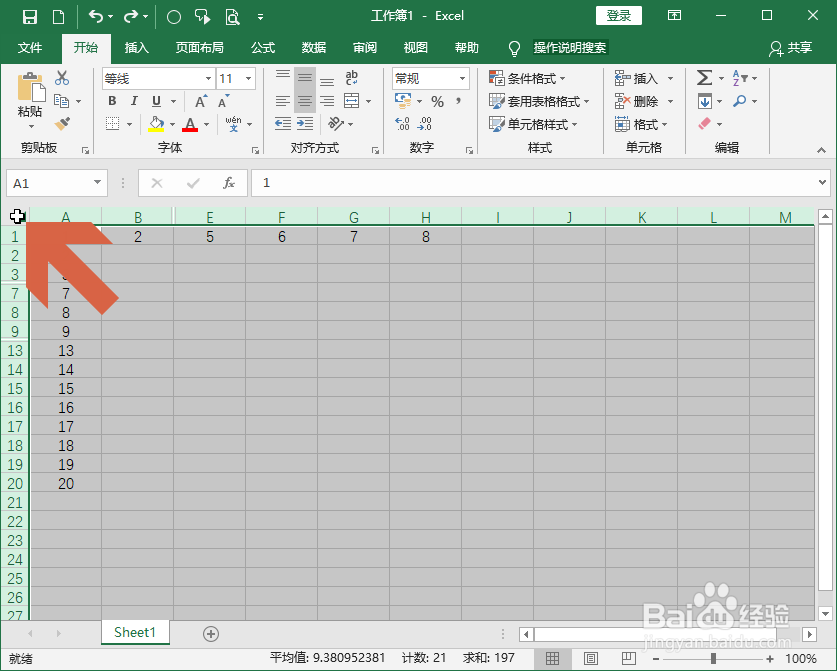Viewport: 837px width, 671px height.
Task: Set middle vertical alignment
Action: click(305, 78)
